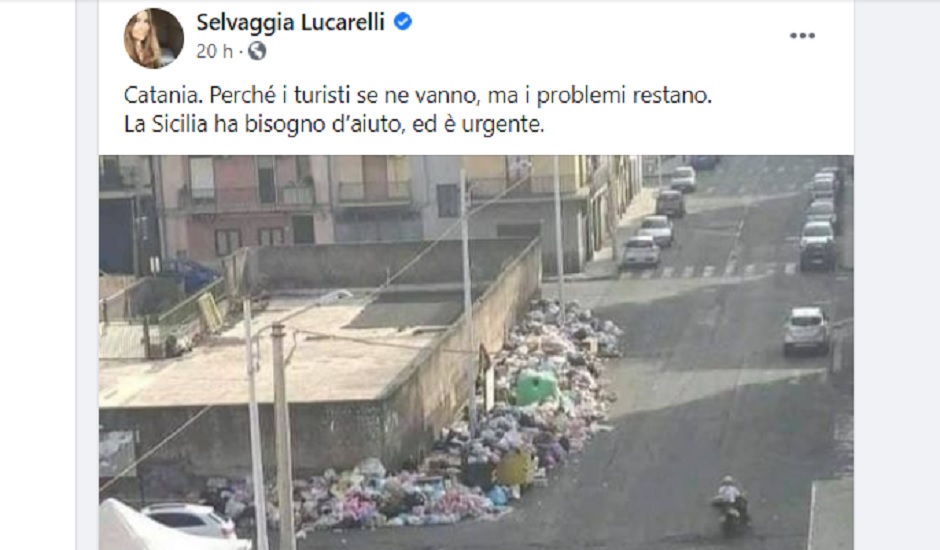Open Selvaggia Lucarelli's profile picture

[x=153, y=38]
